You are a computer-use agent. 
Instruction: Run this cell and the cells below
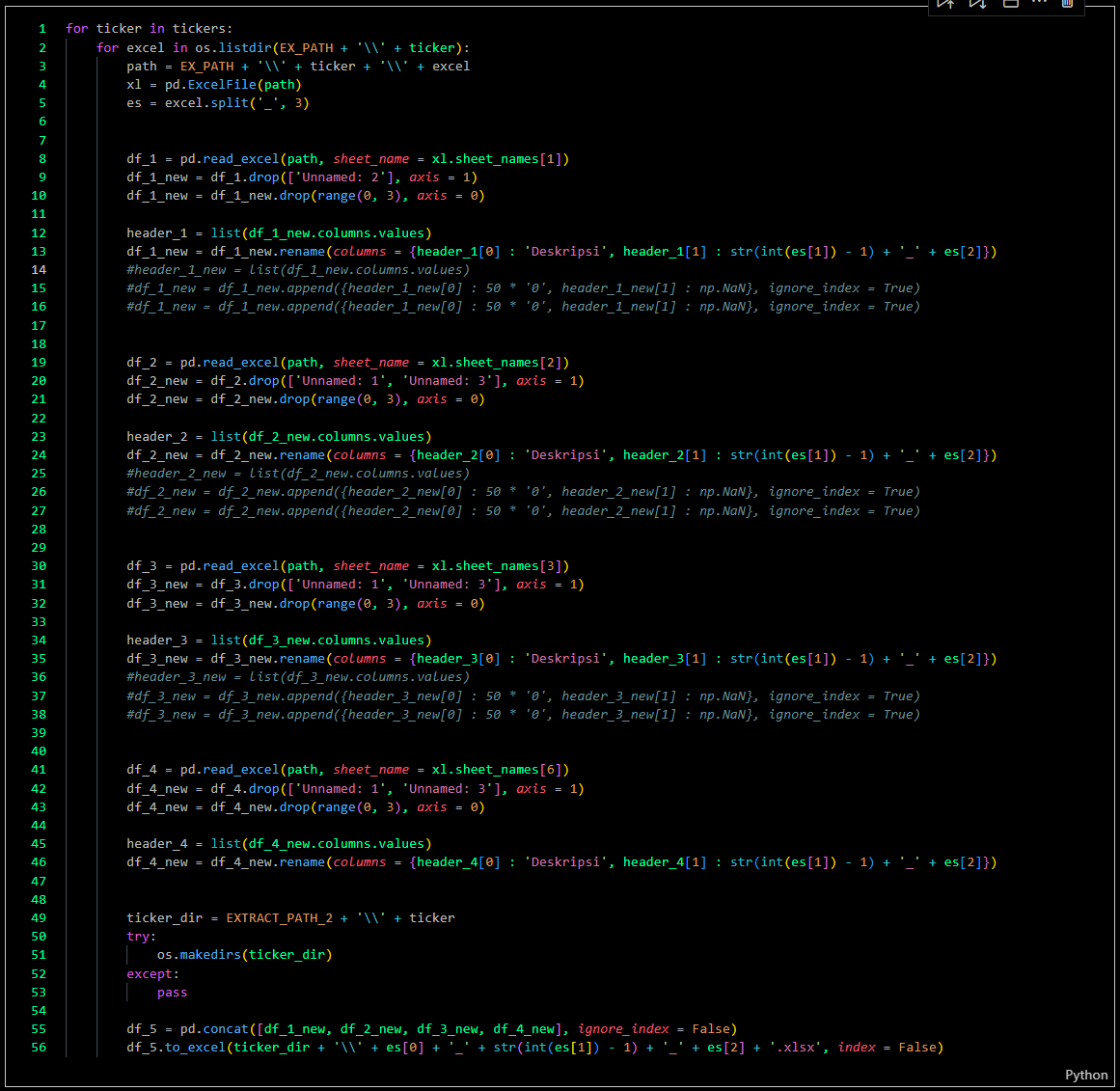pos(978,4)
